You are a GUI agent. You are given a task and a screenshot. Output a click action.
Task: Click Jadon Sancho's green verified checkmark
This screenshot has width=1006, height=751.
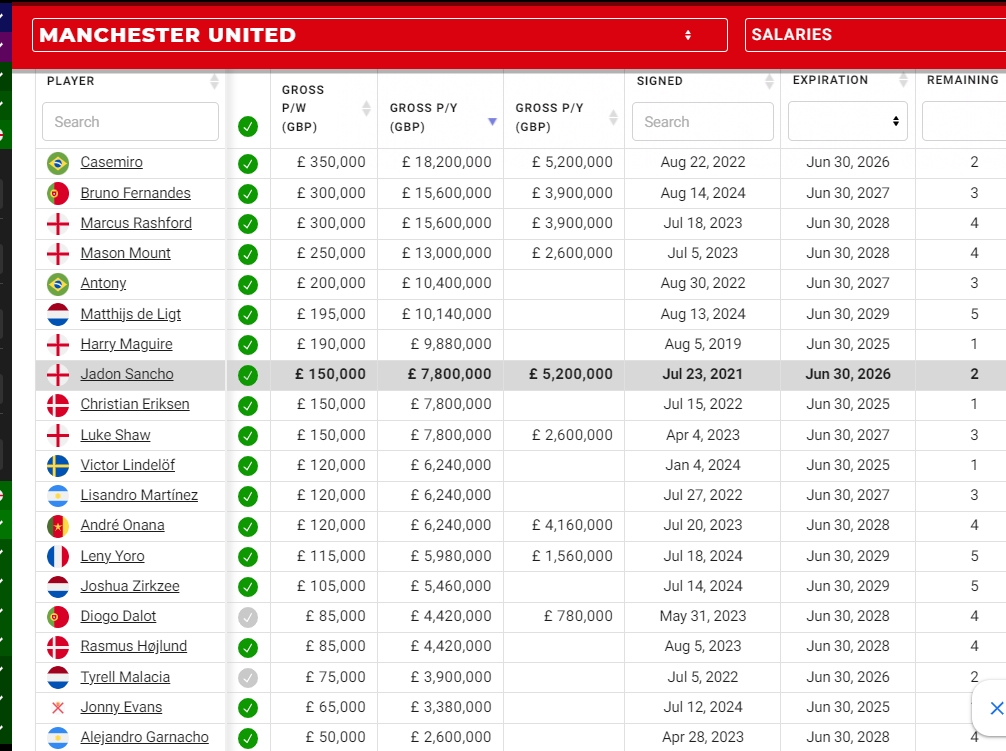click(248, 375)
